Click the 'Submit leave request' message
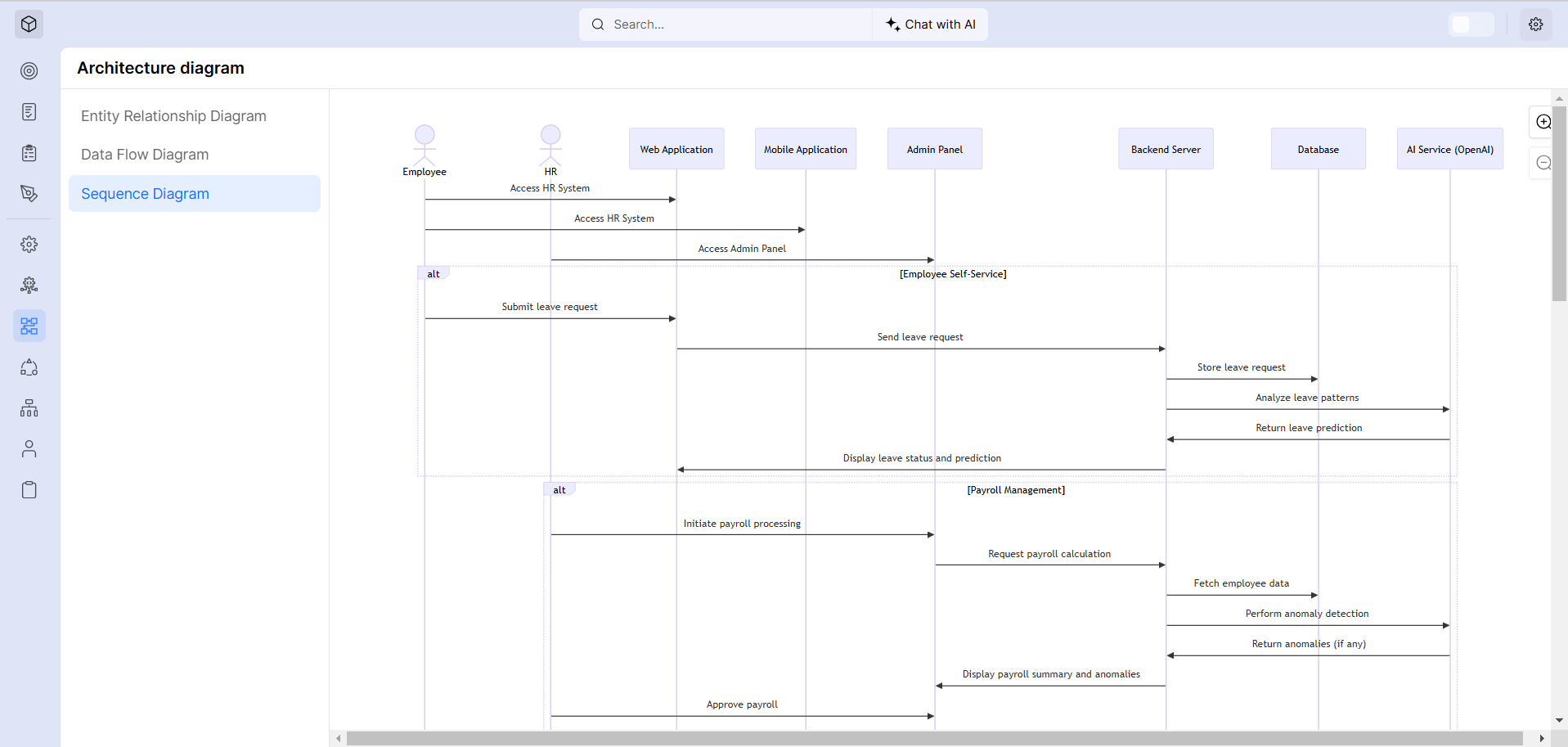The height and width of the screenshot is (747, 1568). (x=550, y=307)
